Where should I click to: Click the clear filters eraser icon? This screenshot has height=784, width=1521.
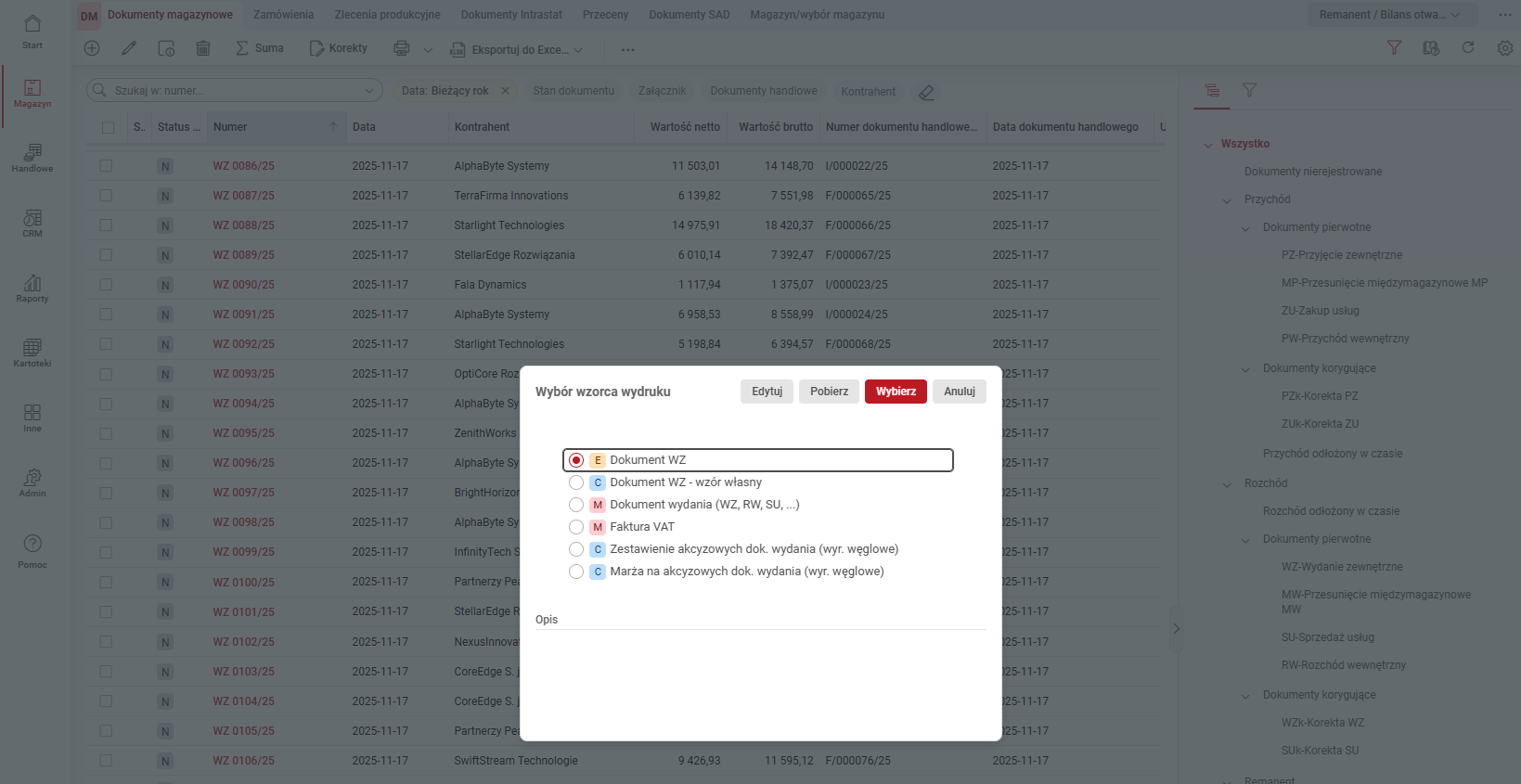[926, 92]
